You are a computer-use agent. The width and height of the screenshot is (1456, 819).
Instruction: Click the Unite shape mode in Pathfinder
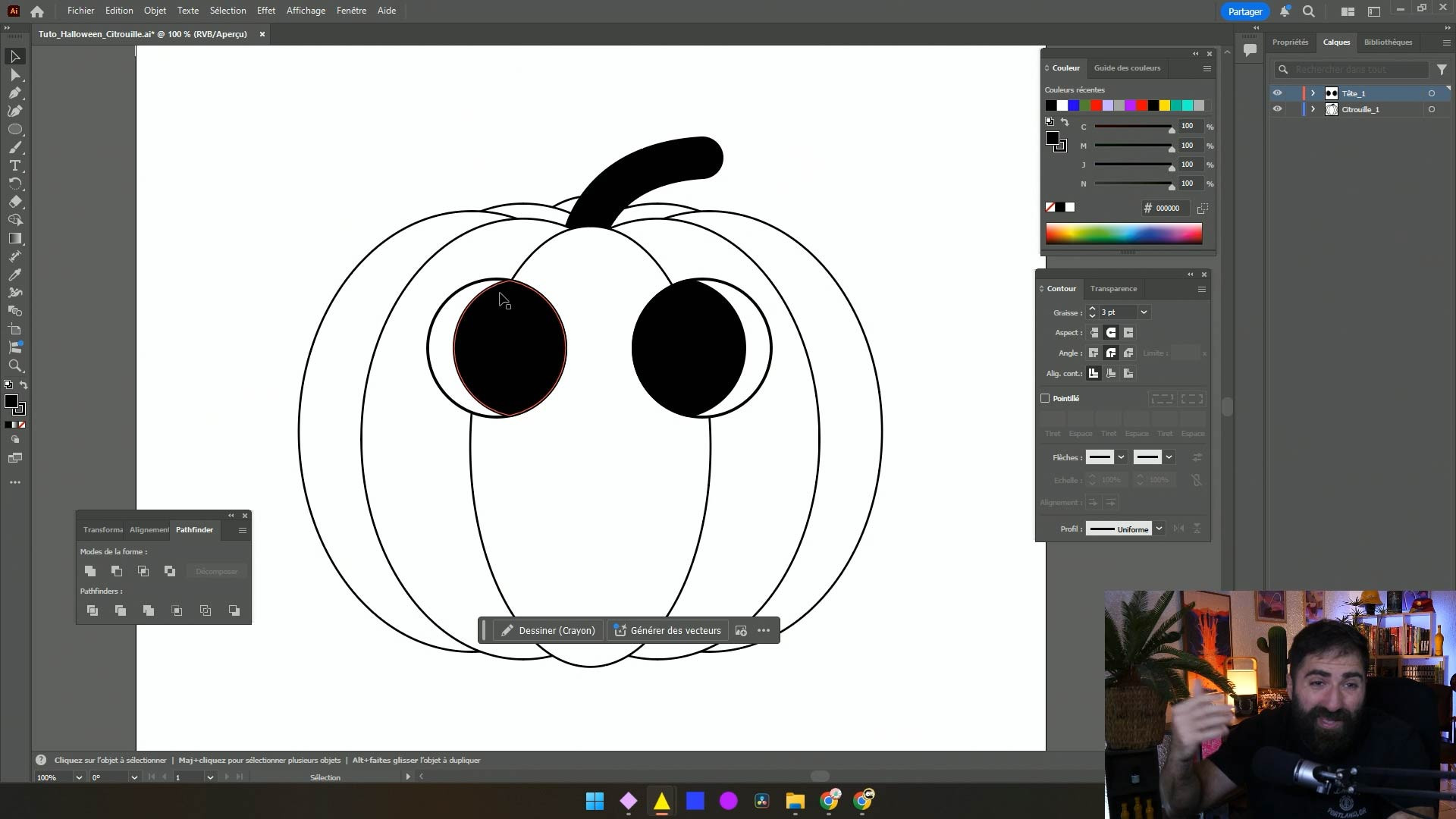(x=90, y=571)
